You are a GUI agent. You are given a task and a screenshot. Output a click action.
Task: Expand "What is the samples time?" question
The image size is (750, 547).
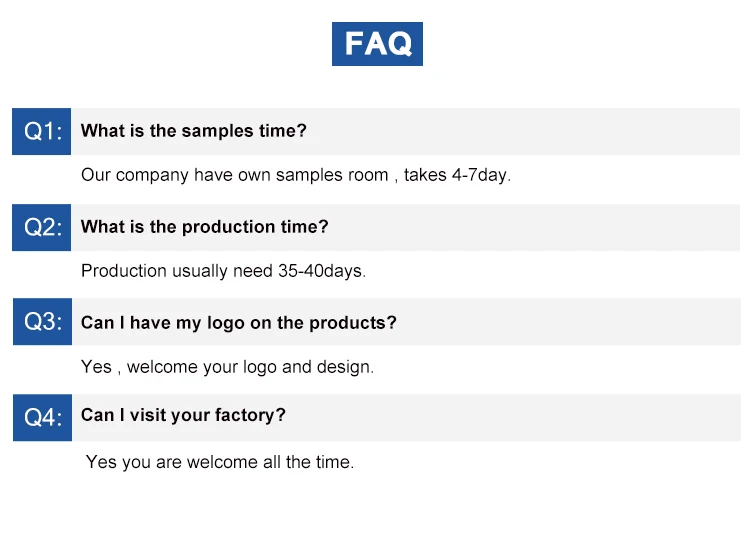pos(194,131)
